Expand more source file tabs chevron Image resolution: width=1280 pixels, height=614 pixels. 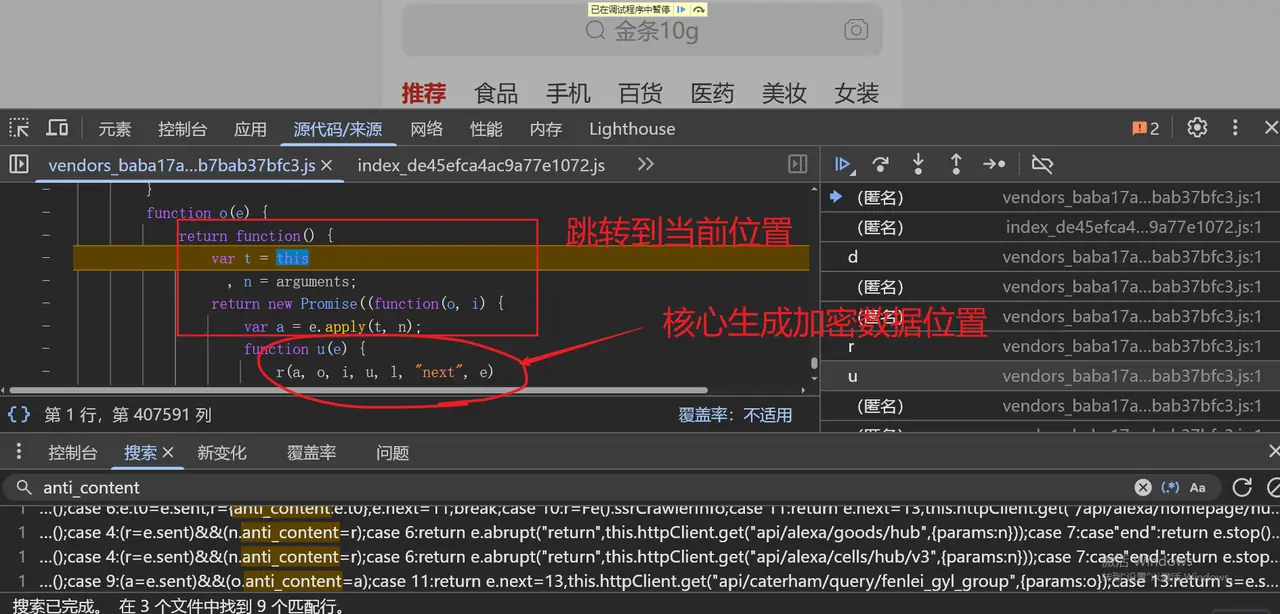(x=645, y=164)
